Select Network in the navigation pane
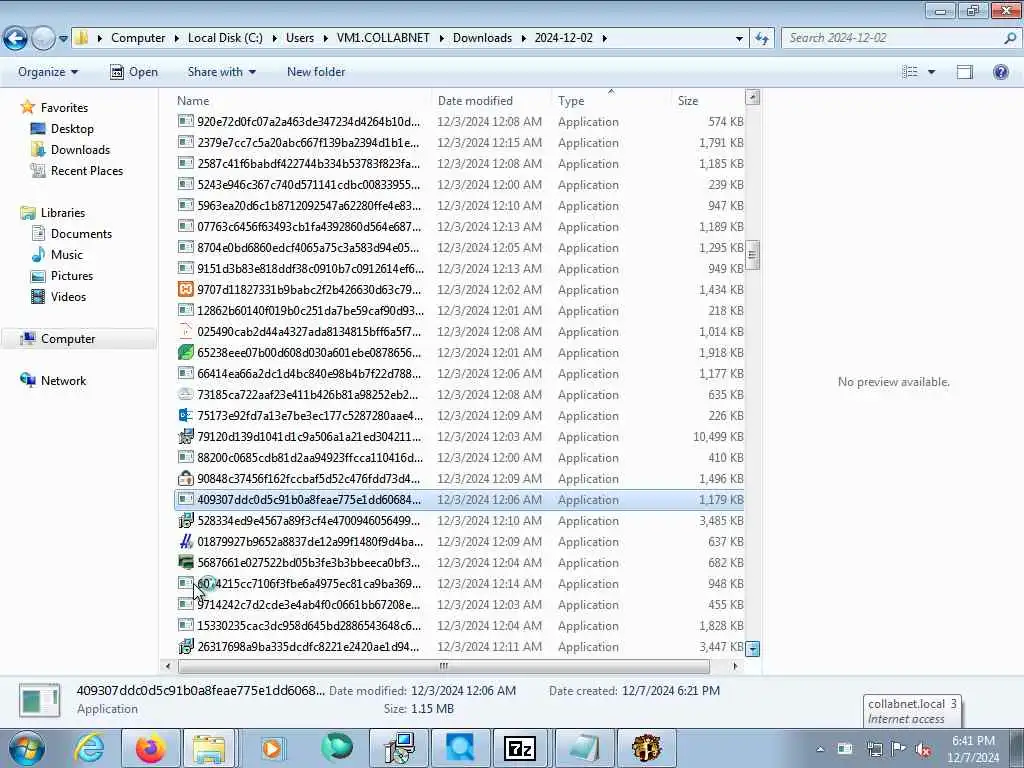Image resolution: width=1024 pixels, height=768 pixels. pyautogui.click(x=63, y=380)
